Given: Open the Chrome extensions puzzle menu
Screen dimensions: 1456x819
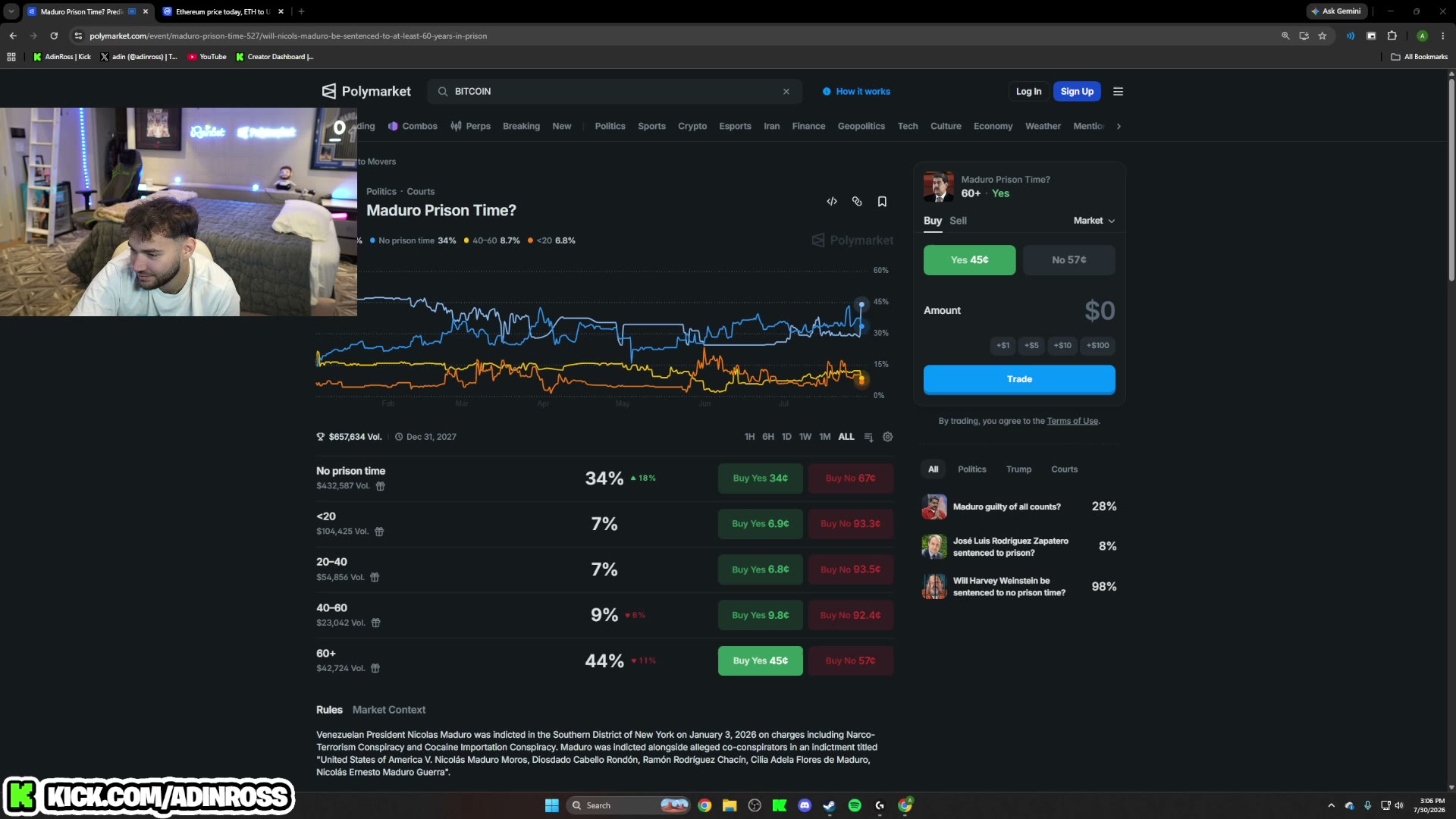Looking at the screenshot, I should click(1392, 36).
